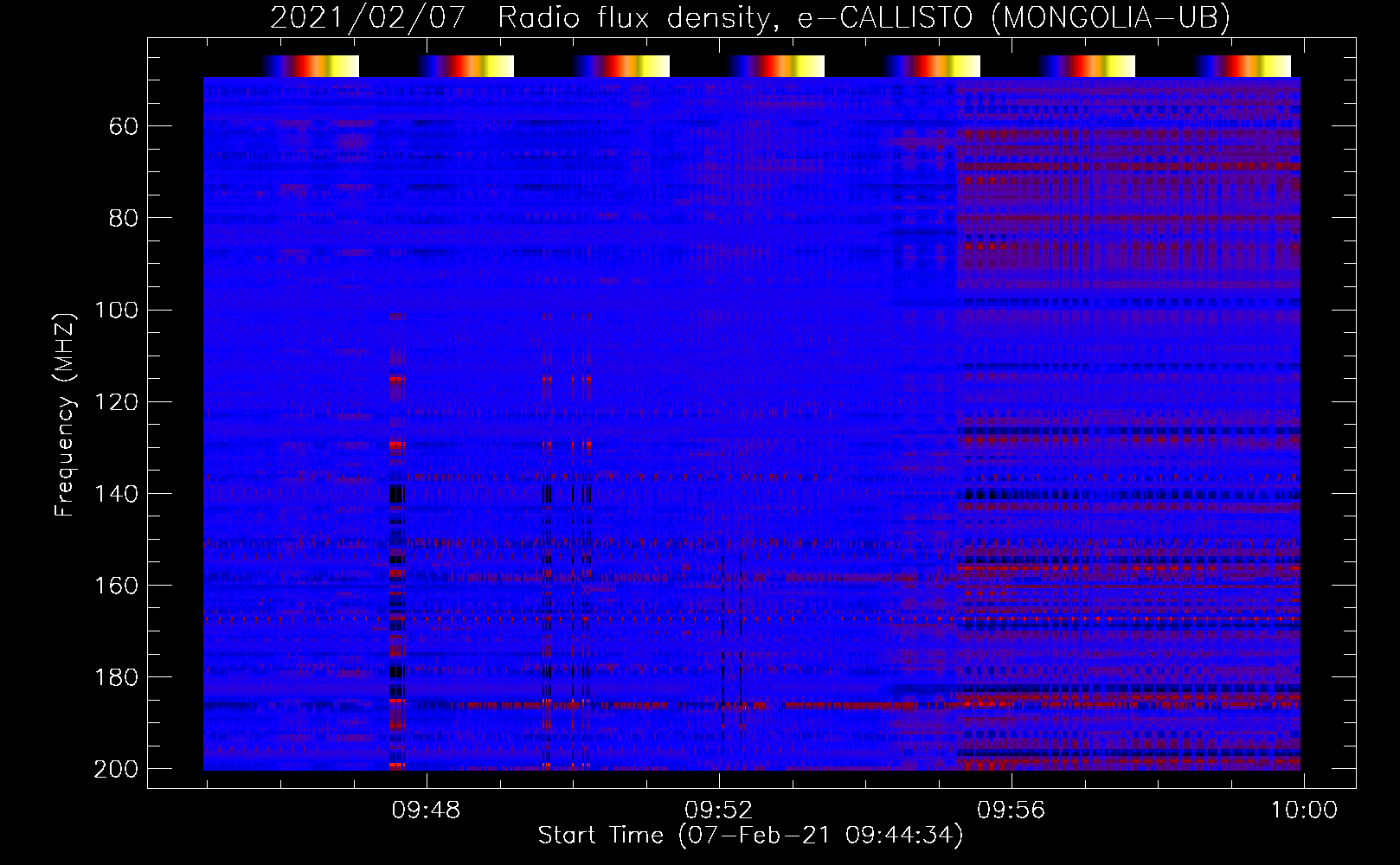This screenshot has height=865, width=1400.
Task: Click the 60 frequency tick label
Action: [124, 127]
